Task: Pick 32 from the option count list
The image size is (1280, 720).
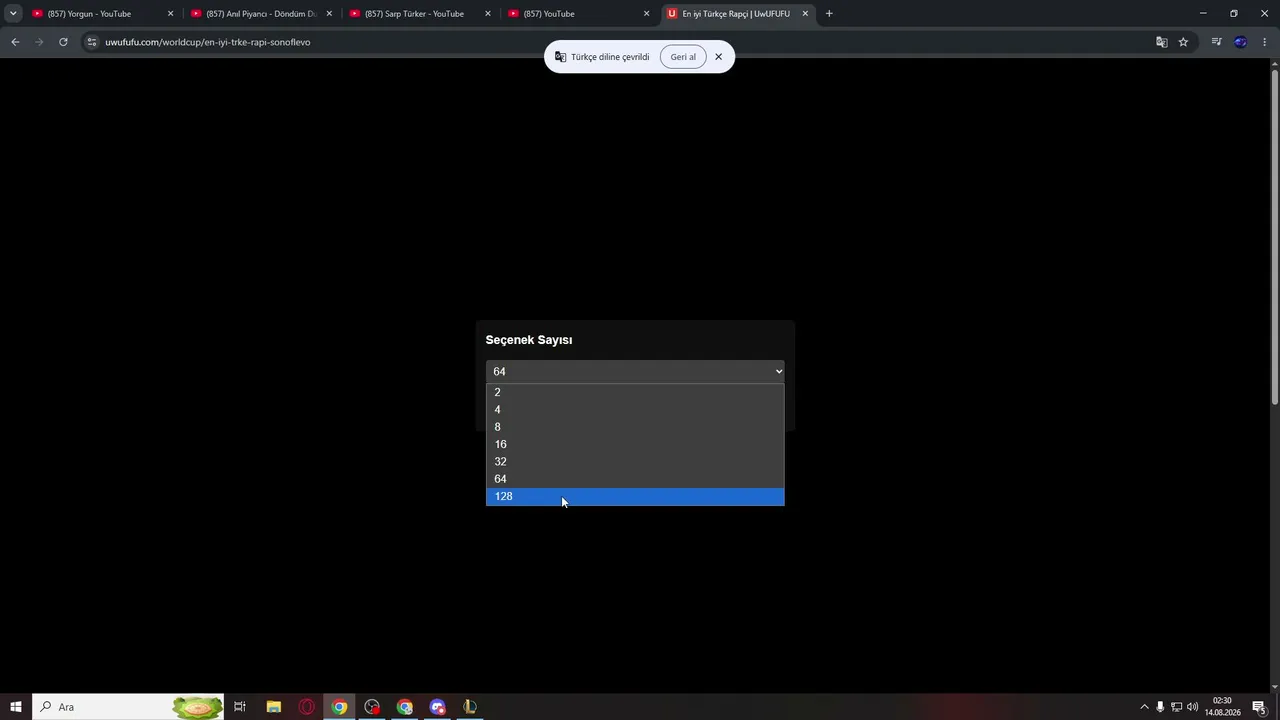Action: (x=635, y=462)
